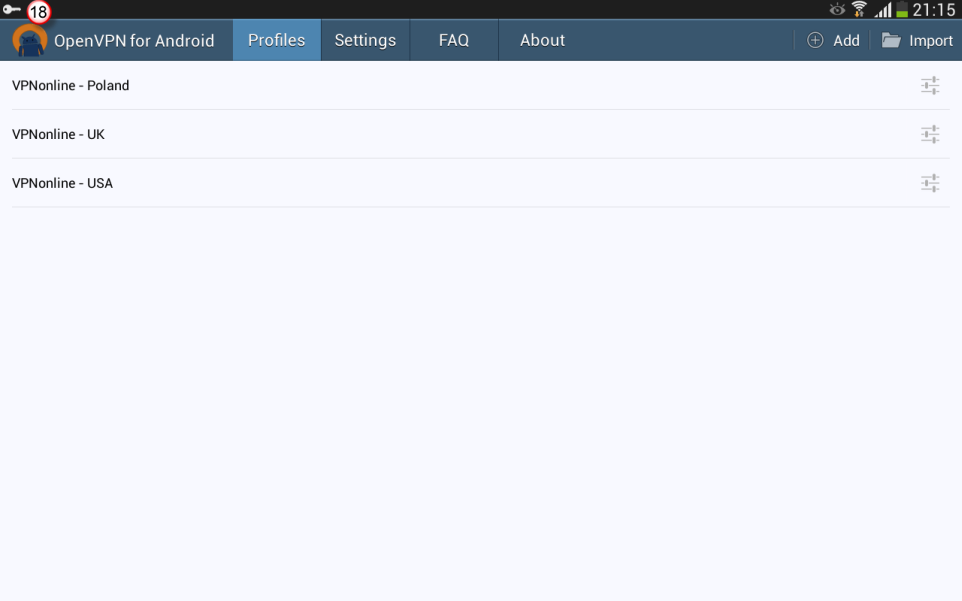
Task: Tap the 21:15 clock
Action: pyautogui.click(x=933, y=10)
